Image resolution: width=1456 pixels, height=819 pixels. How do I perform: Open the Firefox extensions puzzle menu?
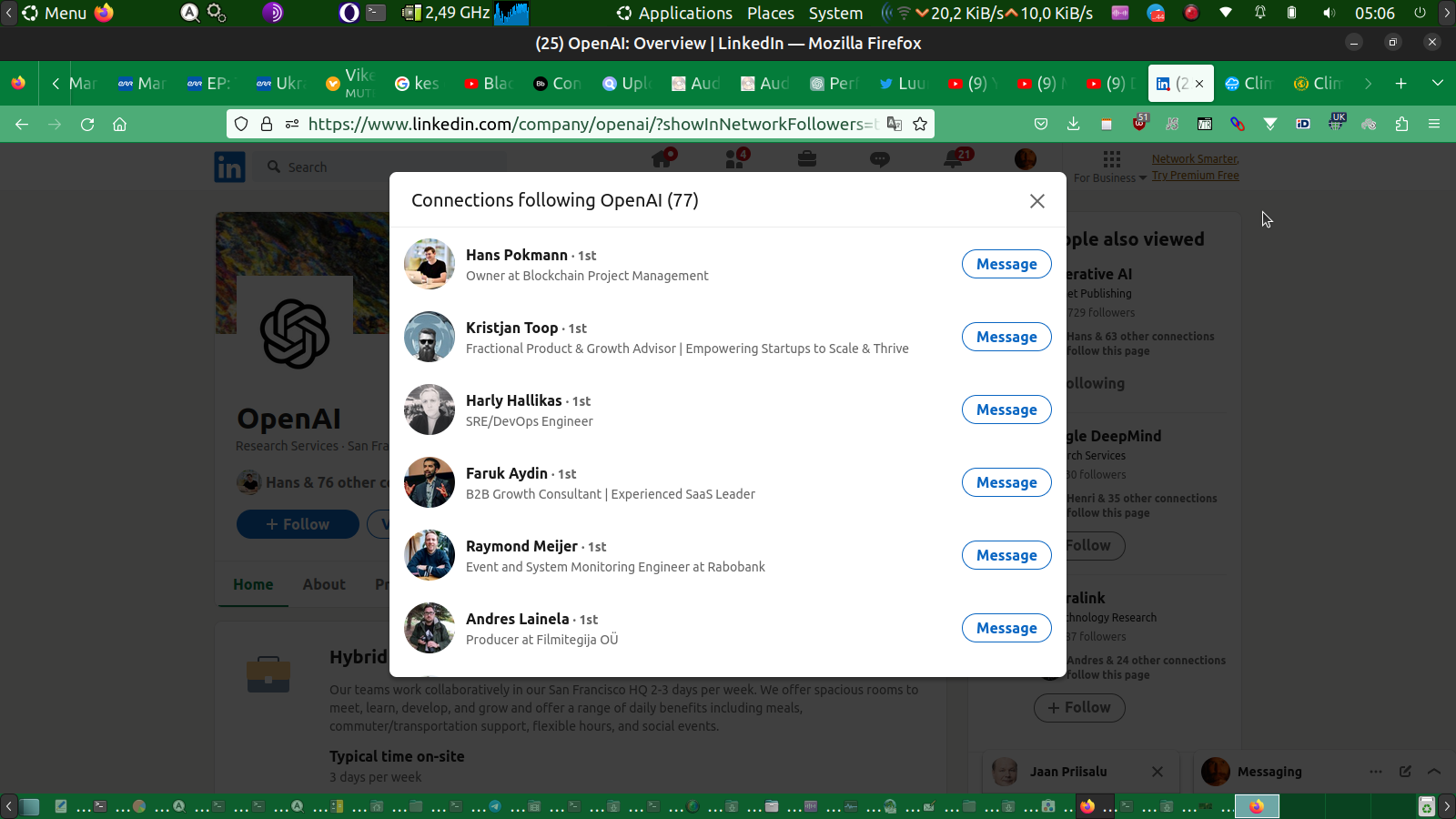pos(1401,124)
